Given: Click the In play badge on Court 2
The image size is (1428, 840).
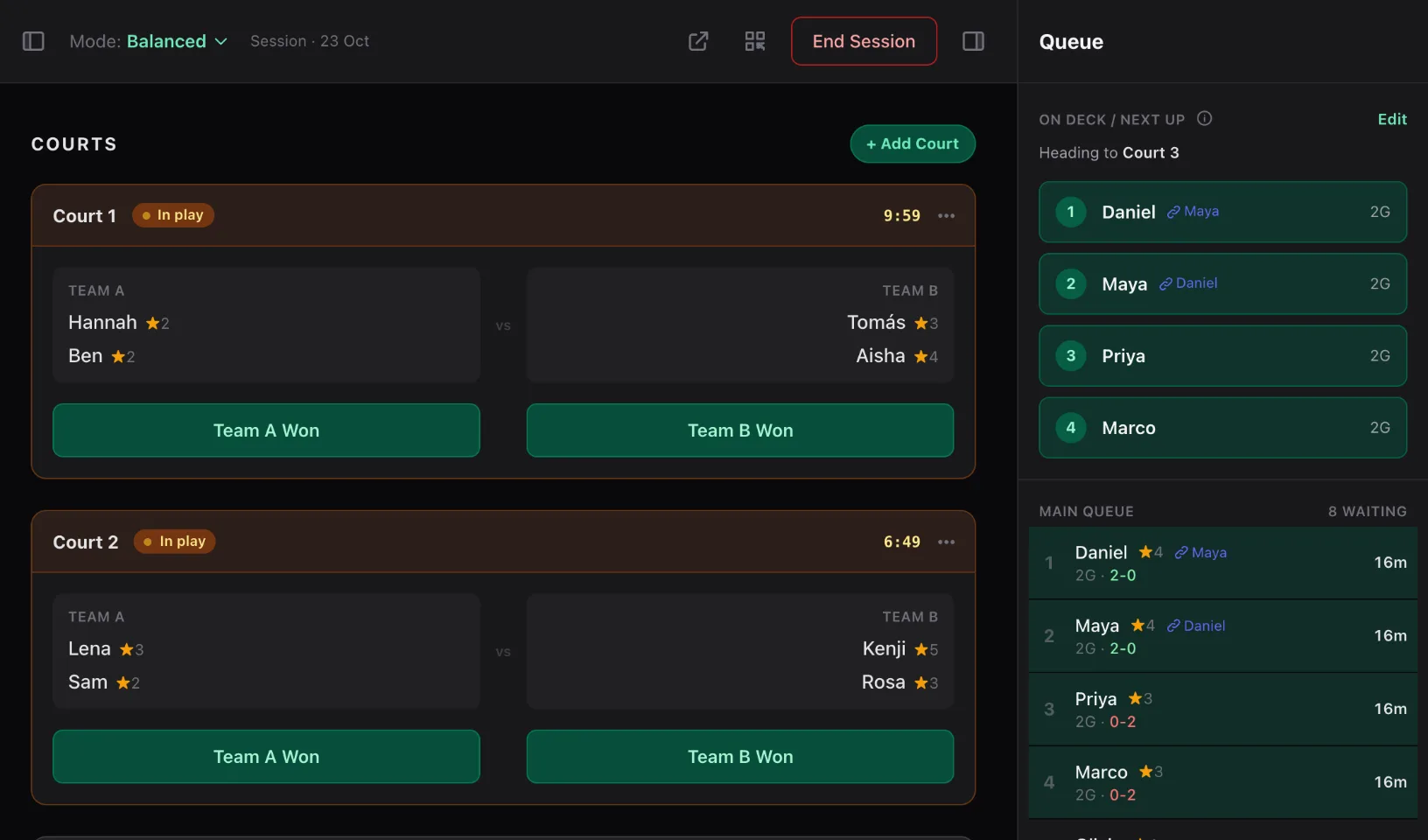Looking at the screenshot, I should click(174, 542).
